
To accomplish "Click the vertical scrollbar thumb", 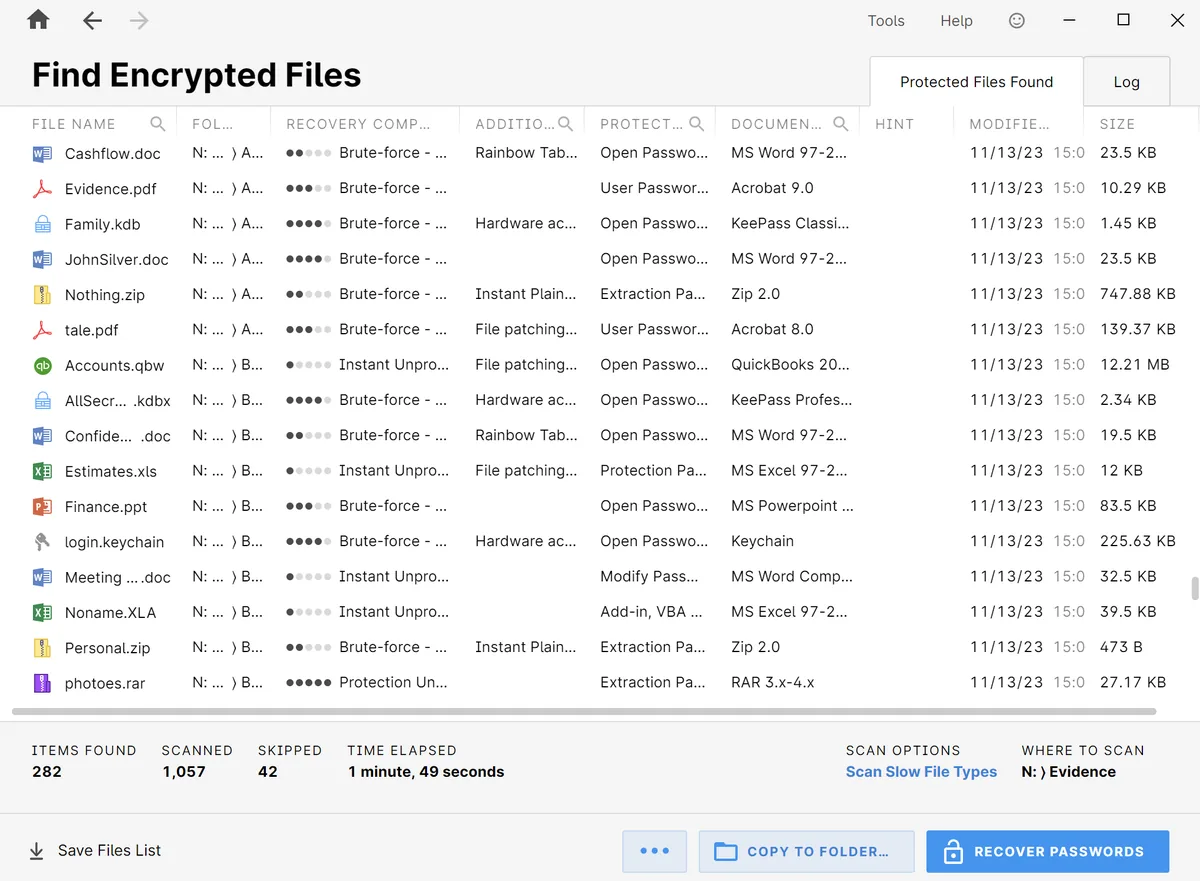I will tap(1194, 588).
